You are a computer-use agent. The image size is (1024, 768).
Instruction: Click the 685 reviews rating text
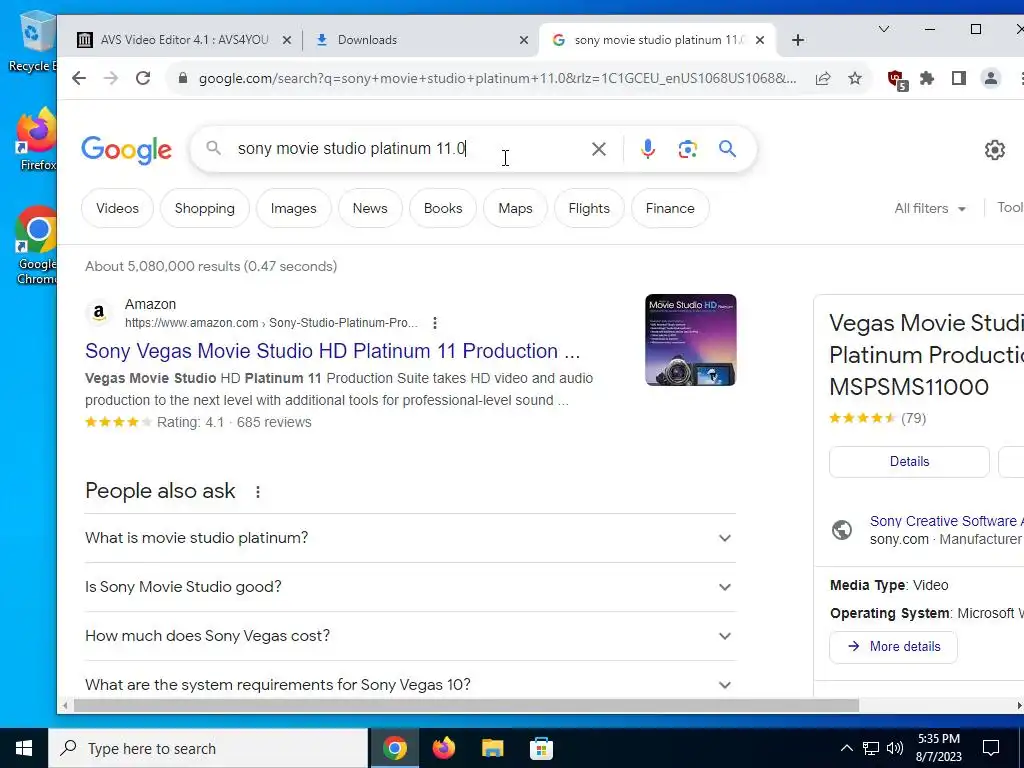click(x=274, y=423)
